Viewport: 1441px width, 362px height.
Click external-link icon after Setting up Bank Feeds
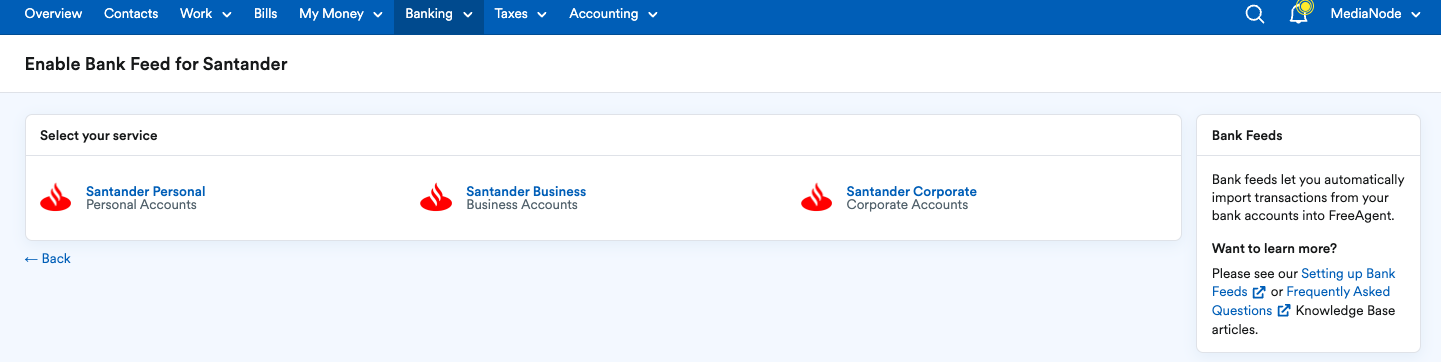click(1259, 292)
